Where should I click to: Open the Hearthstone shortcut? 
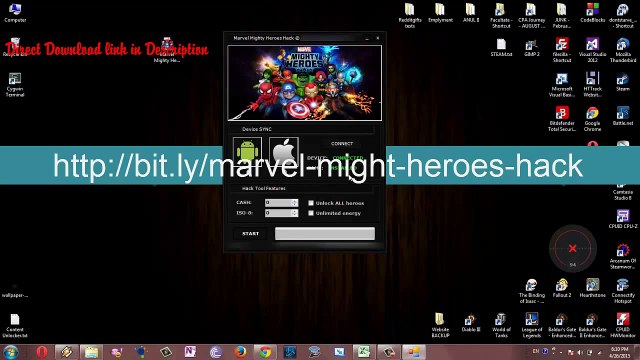pos(592,288)
